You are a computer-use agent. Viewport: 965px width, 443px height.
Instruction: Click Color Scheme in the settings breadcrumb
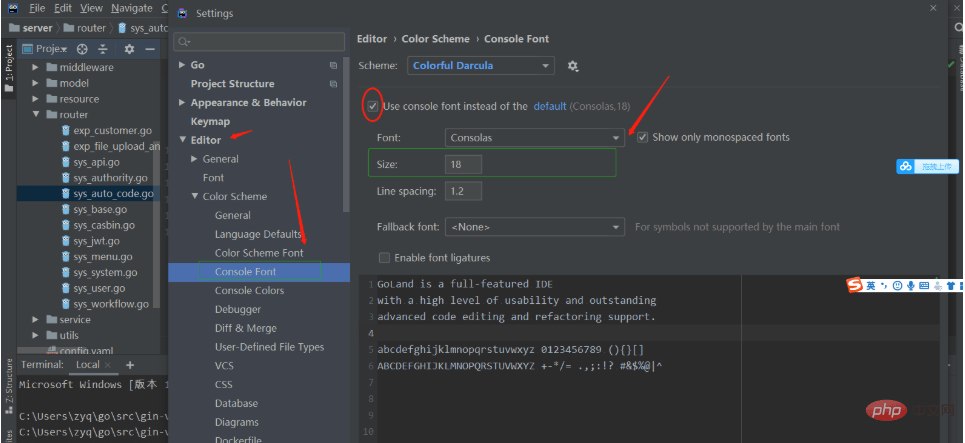tap(436, 39)
